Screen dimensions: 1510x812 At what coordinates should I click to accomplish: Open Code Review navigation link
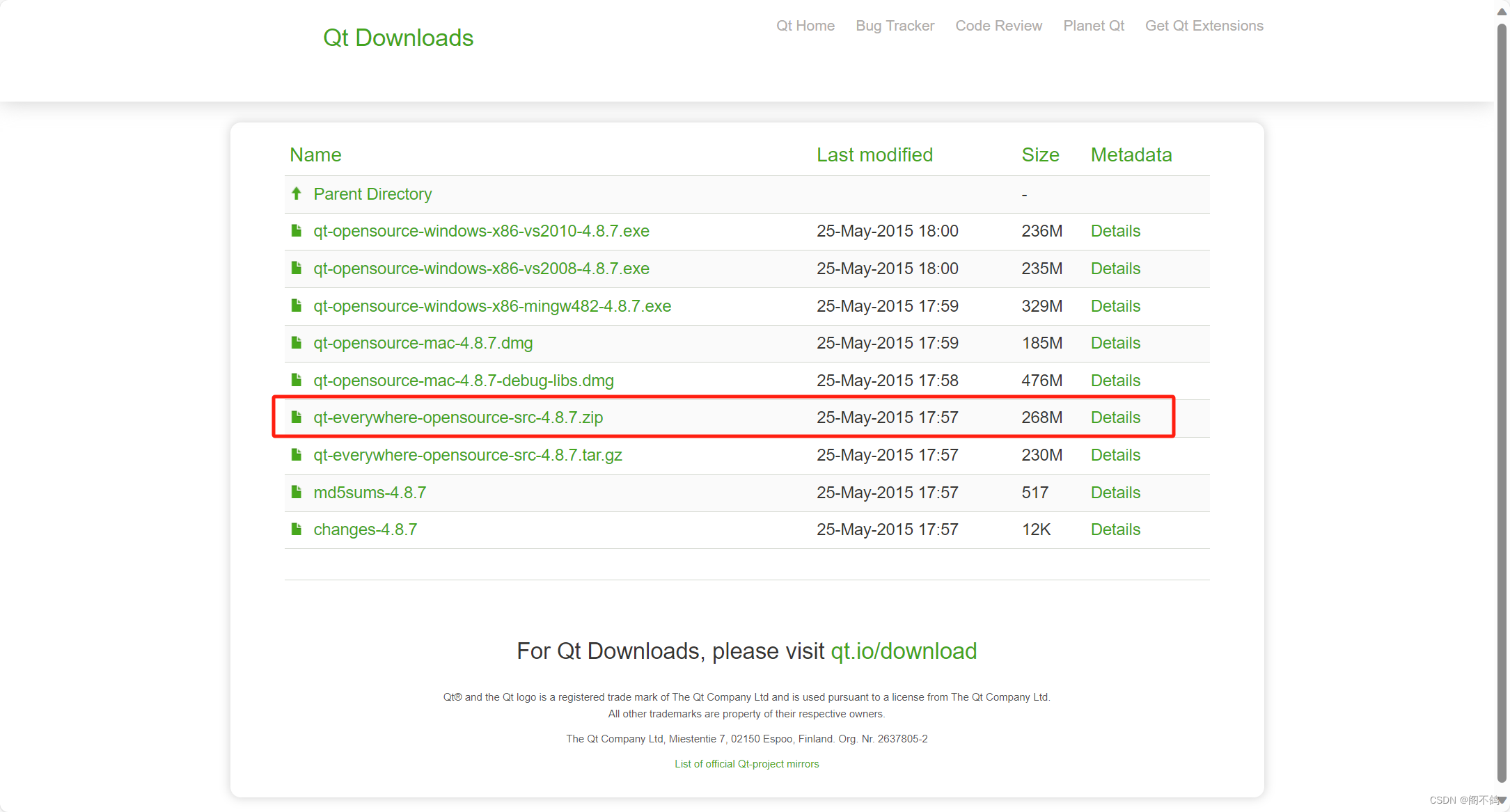coord(999,26)
